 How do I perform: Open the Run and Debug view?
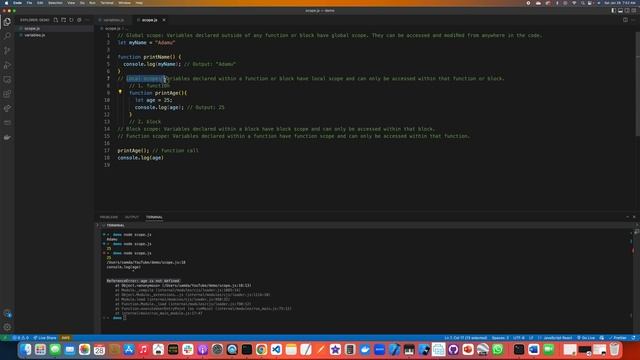click(x=7, y=65)
